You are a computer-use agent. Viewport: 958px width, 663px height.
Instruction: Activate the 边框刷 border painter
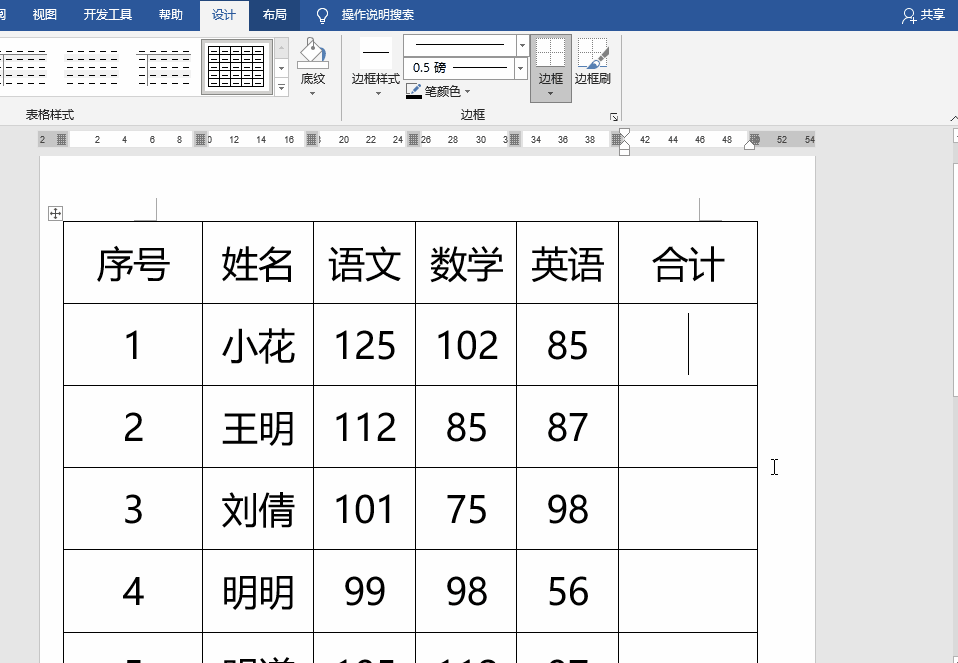tap(593, 61)
